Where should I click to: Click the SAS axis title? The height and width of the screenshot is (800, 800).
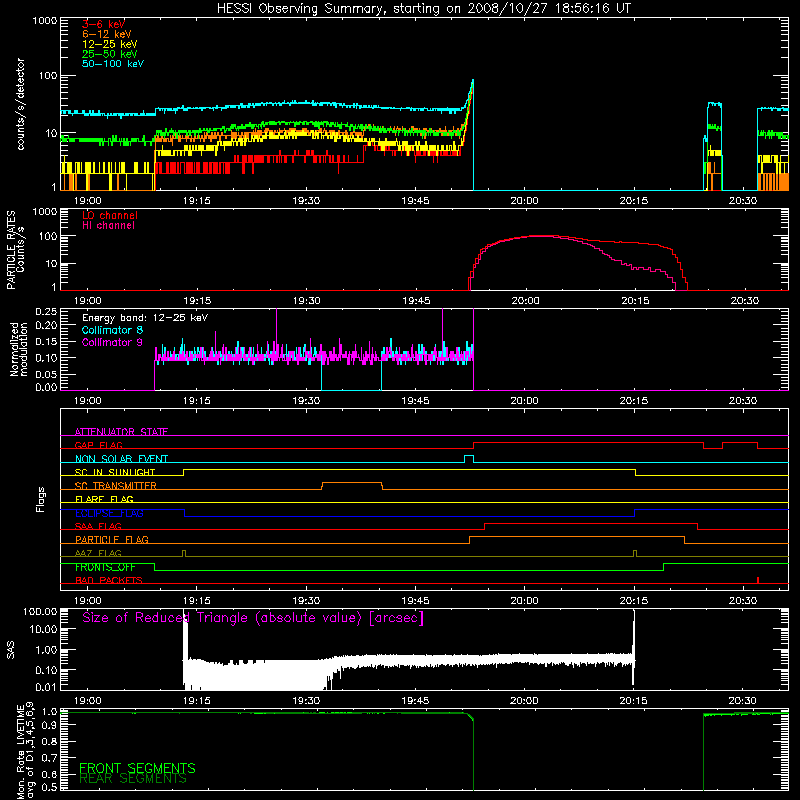tap(11, 650)
